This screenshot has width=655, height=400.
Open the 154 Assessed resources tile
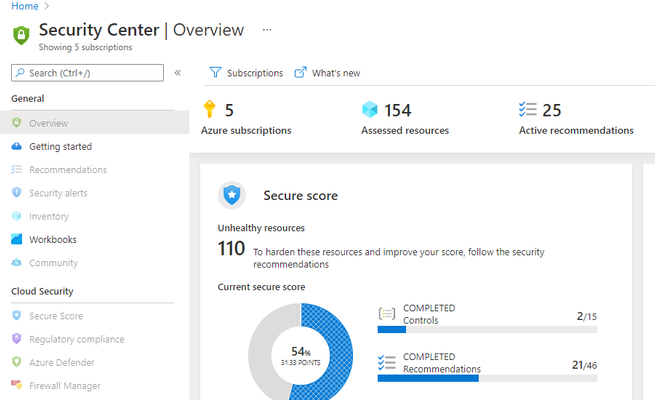click(405, 119)
